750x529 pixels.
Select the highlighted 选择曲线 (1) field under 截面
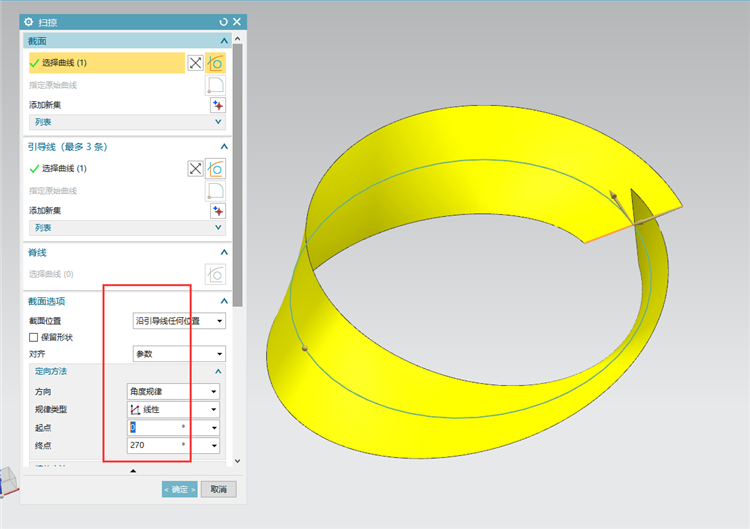pyautogui.click(x=107, y=63)
